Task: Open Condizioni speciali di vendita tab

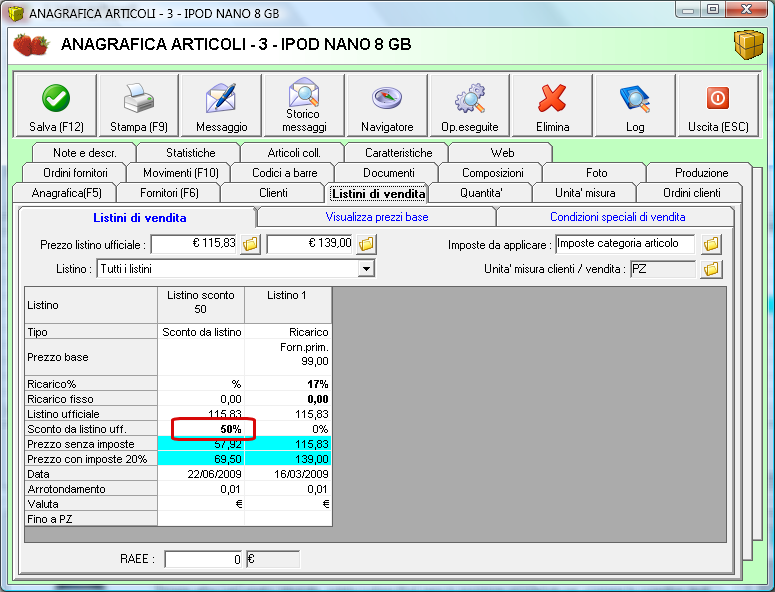Action: tap(617, 217)
